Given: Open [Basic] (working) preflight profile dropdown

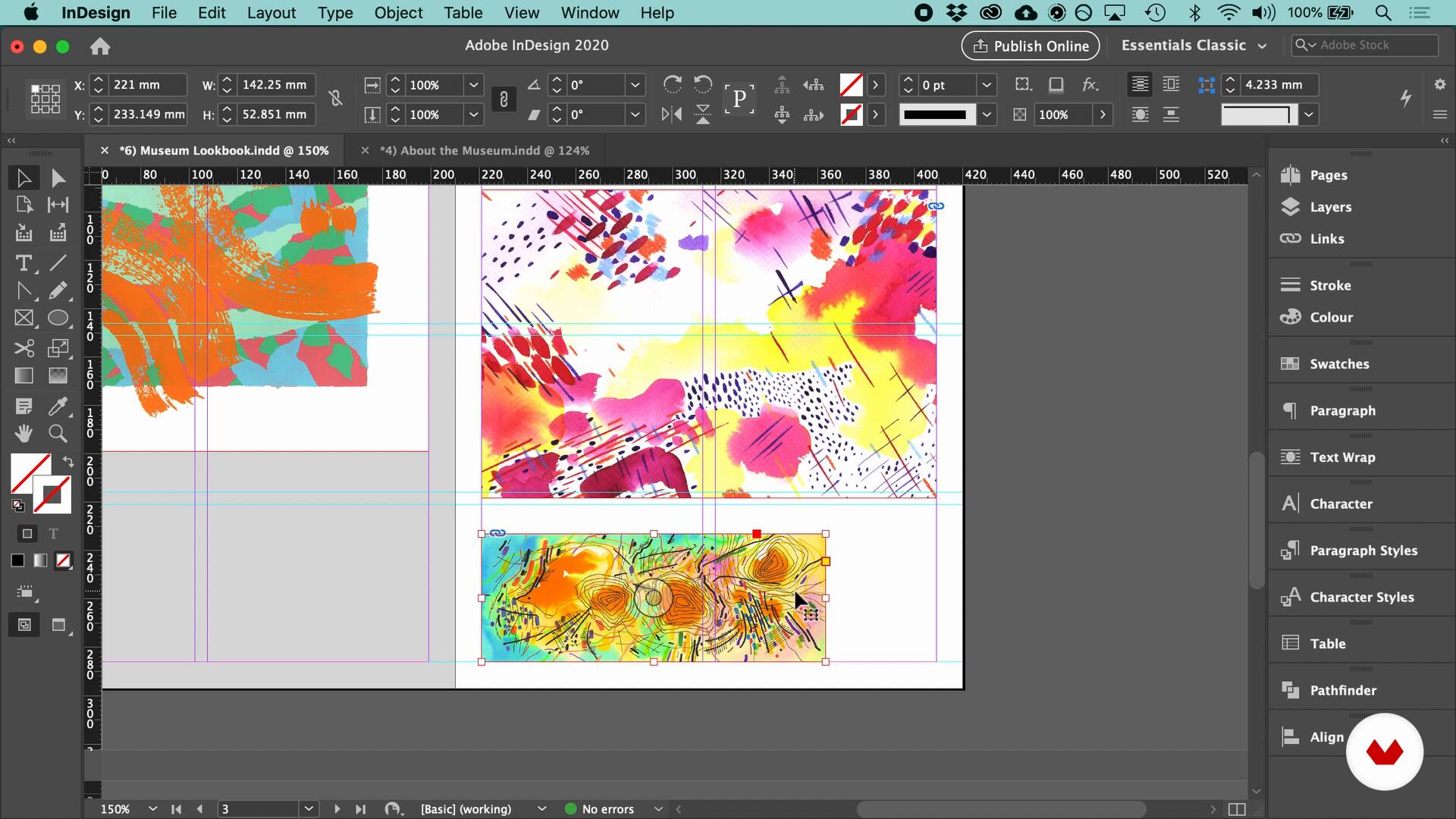Looking at the screenshot, I should point(541,809).
